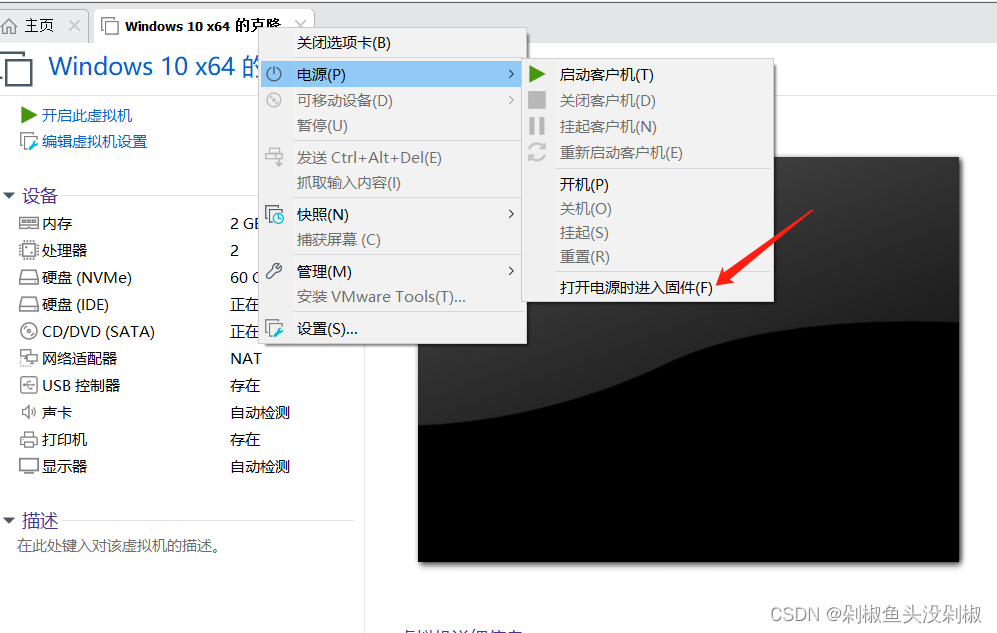Click the large VM icon beside title

[x=18, y=69]
